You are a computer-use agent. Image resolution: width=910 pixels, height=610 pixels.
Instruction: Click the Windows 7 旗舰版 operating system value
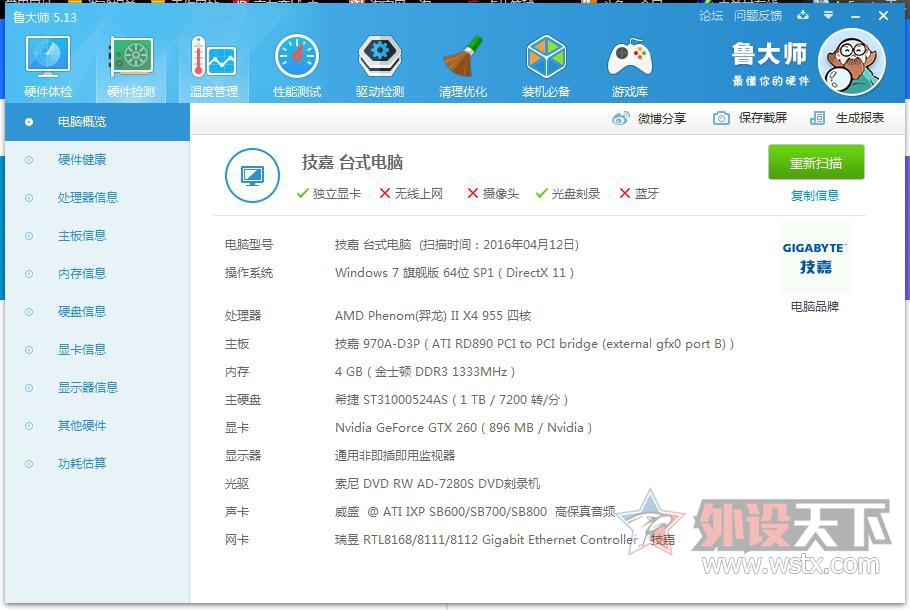(454, 273)
